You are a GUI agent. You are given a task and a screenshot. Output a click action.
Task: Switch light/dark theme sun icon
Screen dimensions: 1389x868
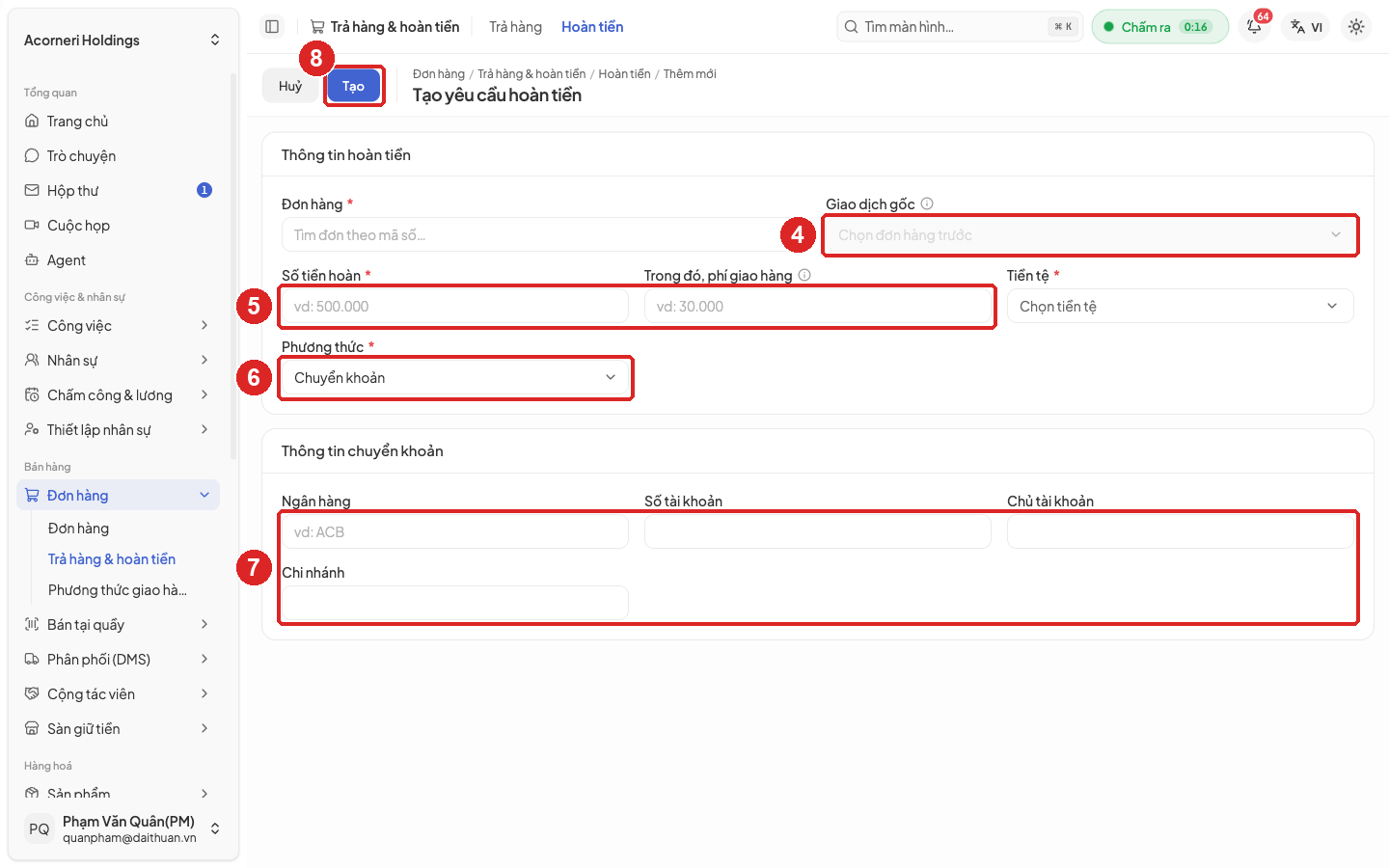click(1356, 27)
